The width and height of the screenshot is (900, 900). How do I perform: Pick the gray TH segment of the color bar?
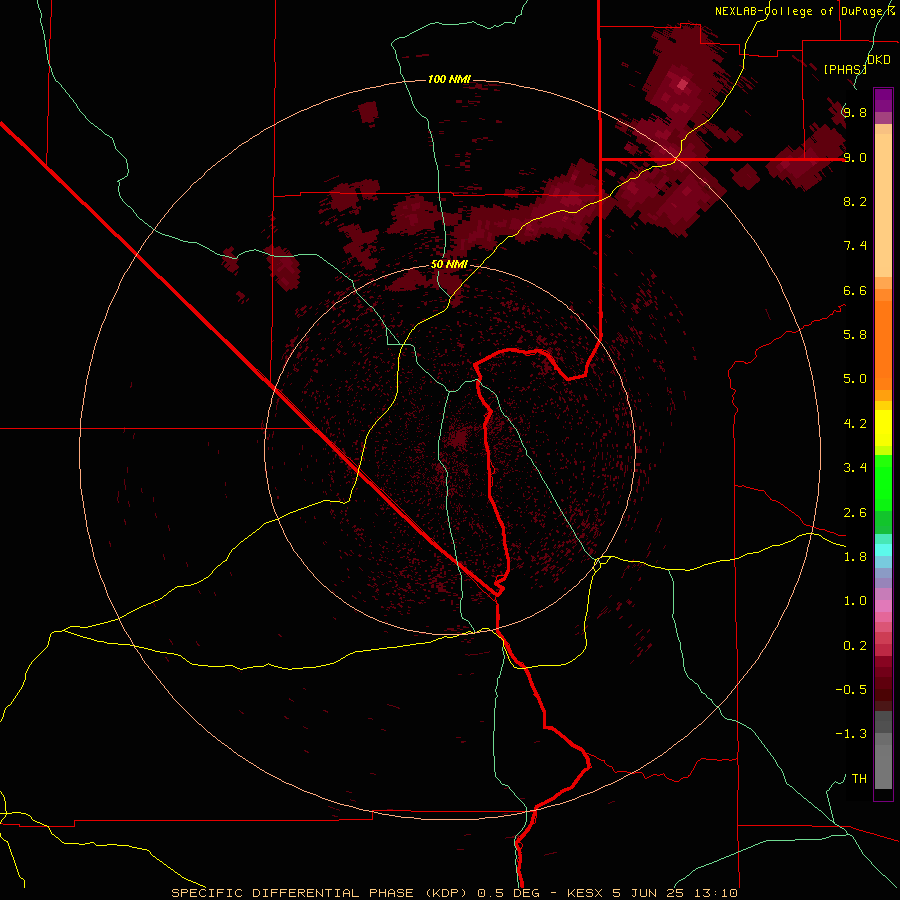click(883, 766)
